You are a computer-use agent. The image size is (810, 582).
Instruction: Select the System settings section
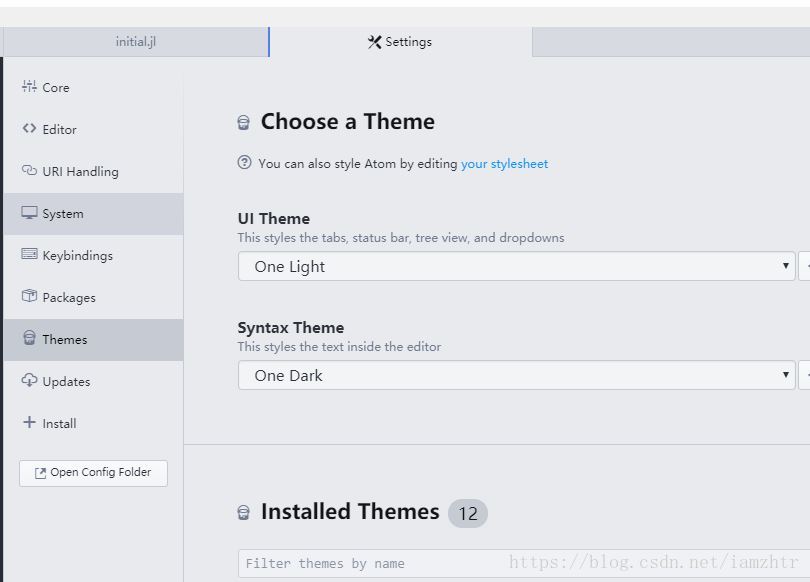tap(94, 214)
